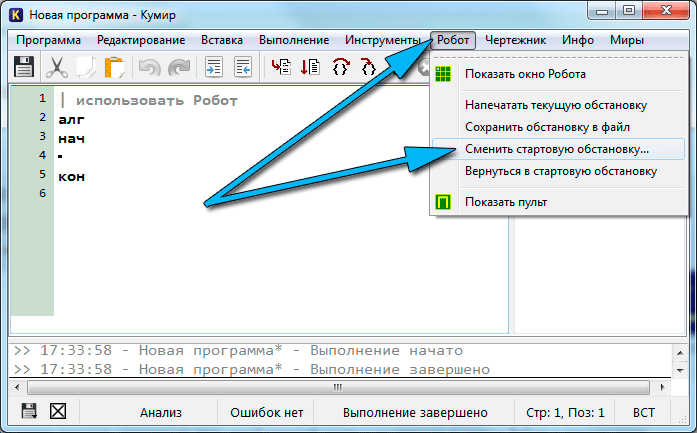Click the Run program toolbar icon

pyautogui.click(x=281, y=67)
